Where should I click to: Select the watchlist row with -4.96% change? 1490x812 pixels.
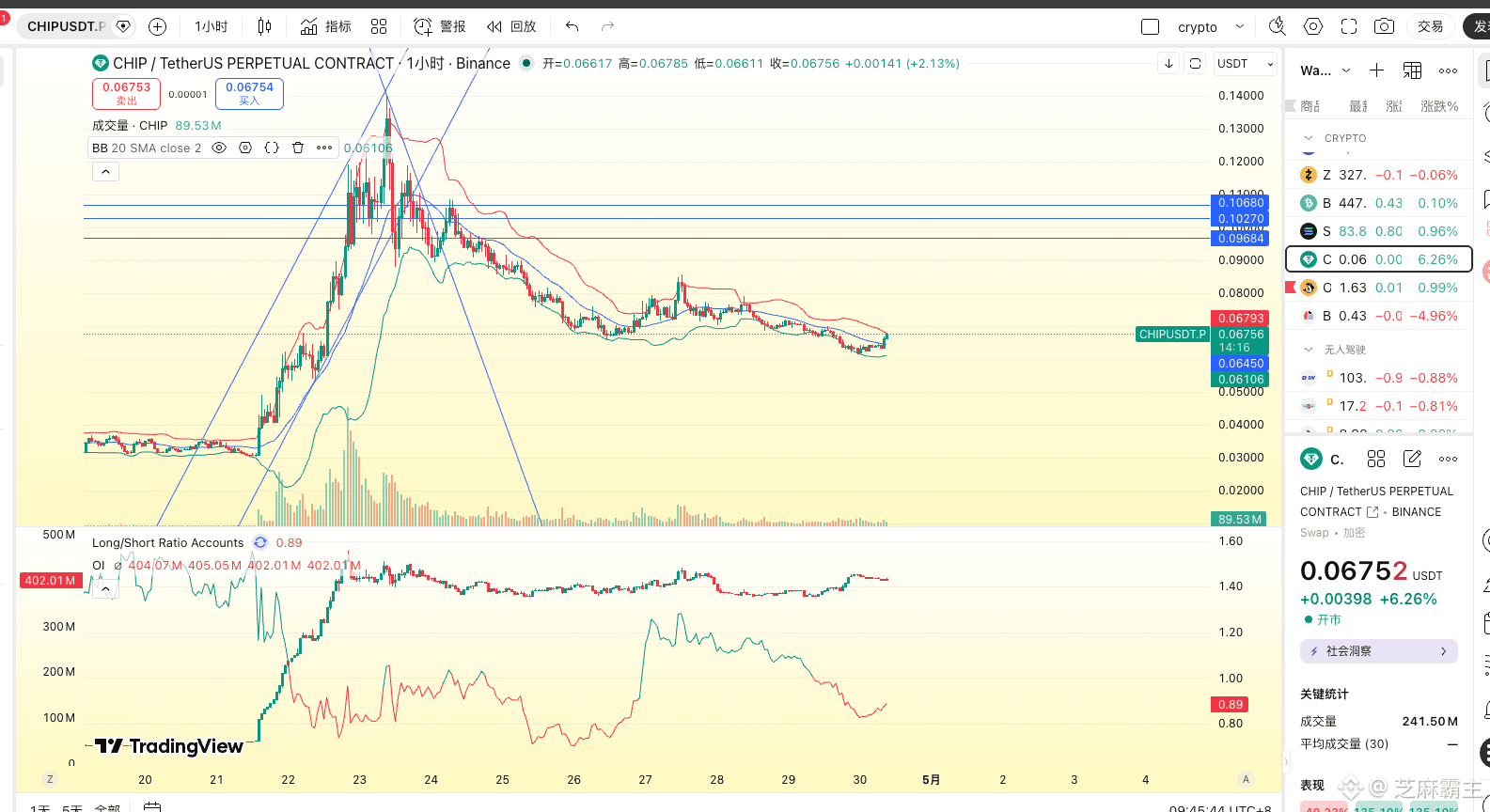point(1379,316)
